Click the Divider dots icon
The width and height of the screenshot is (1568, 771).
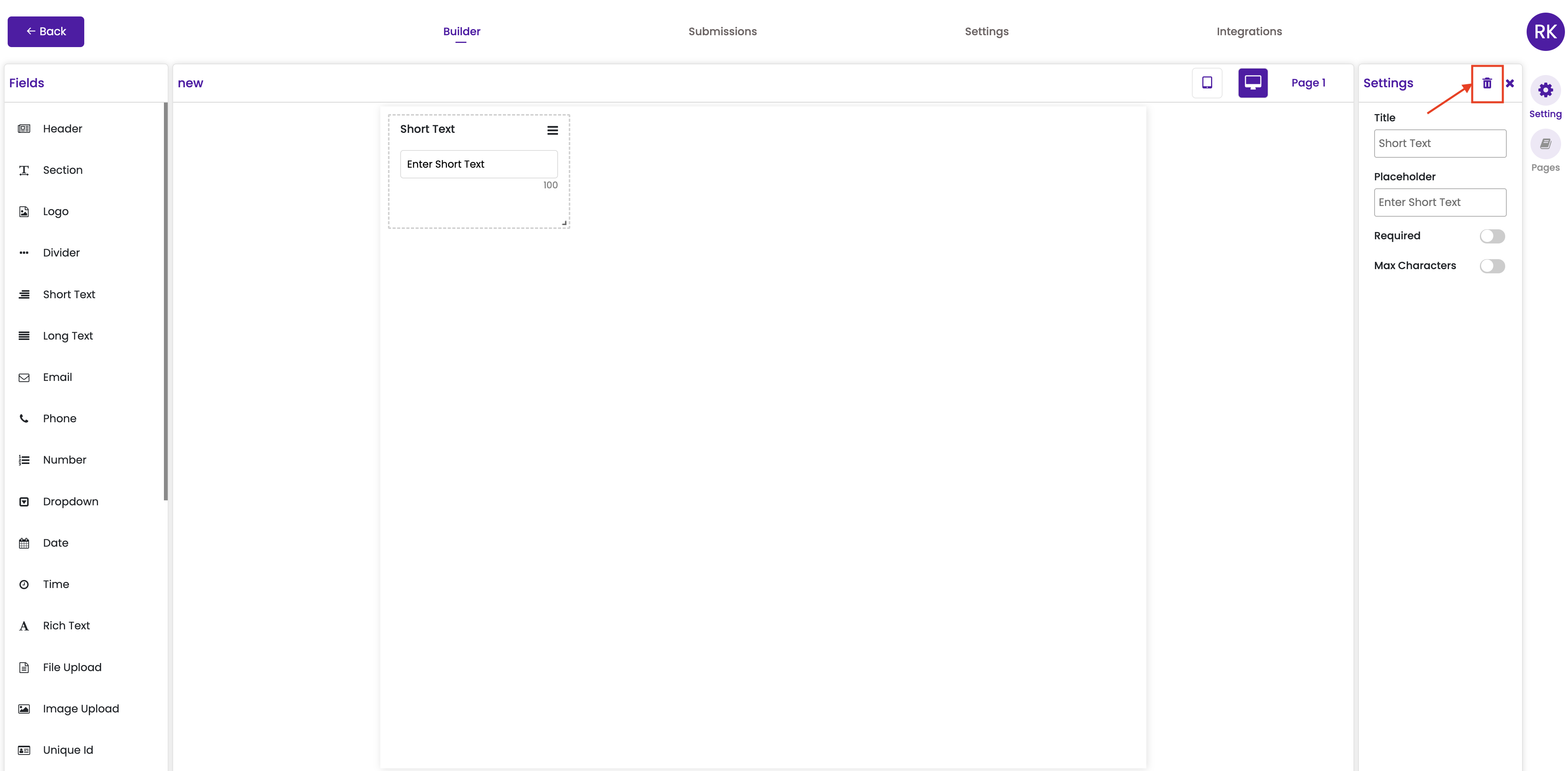click(x=24, y=253)
